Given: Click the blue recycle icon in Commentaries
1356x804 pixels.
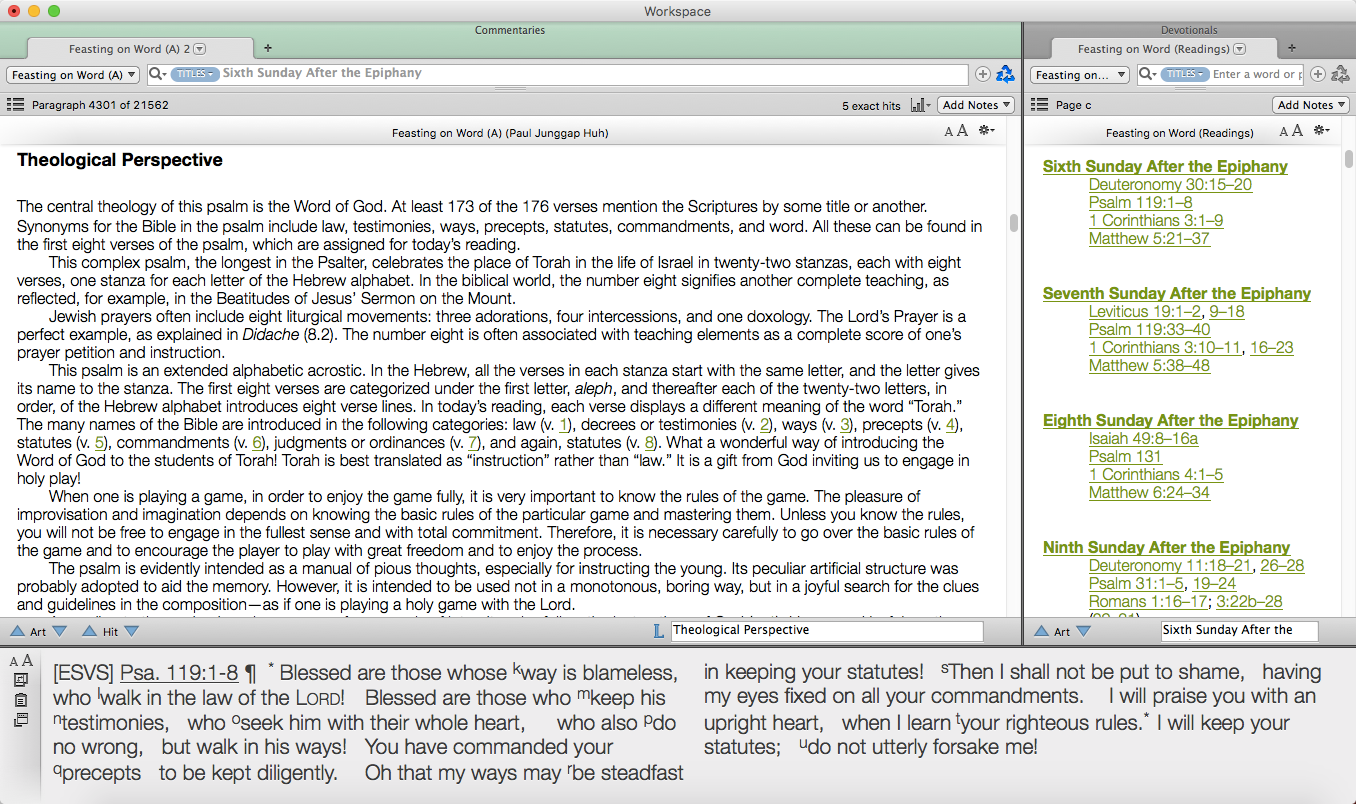Looking at the screenshot, I should (x=1005, y=74).
